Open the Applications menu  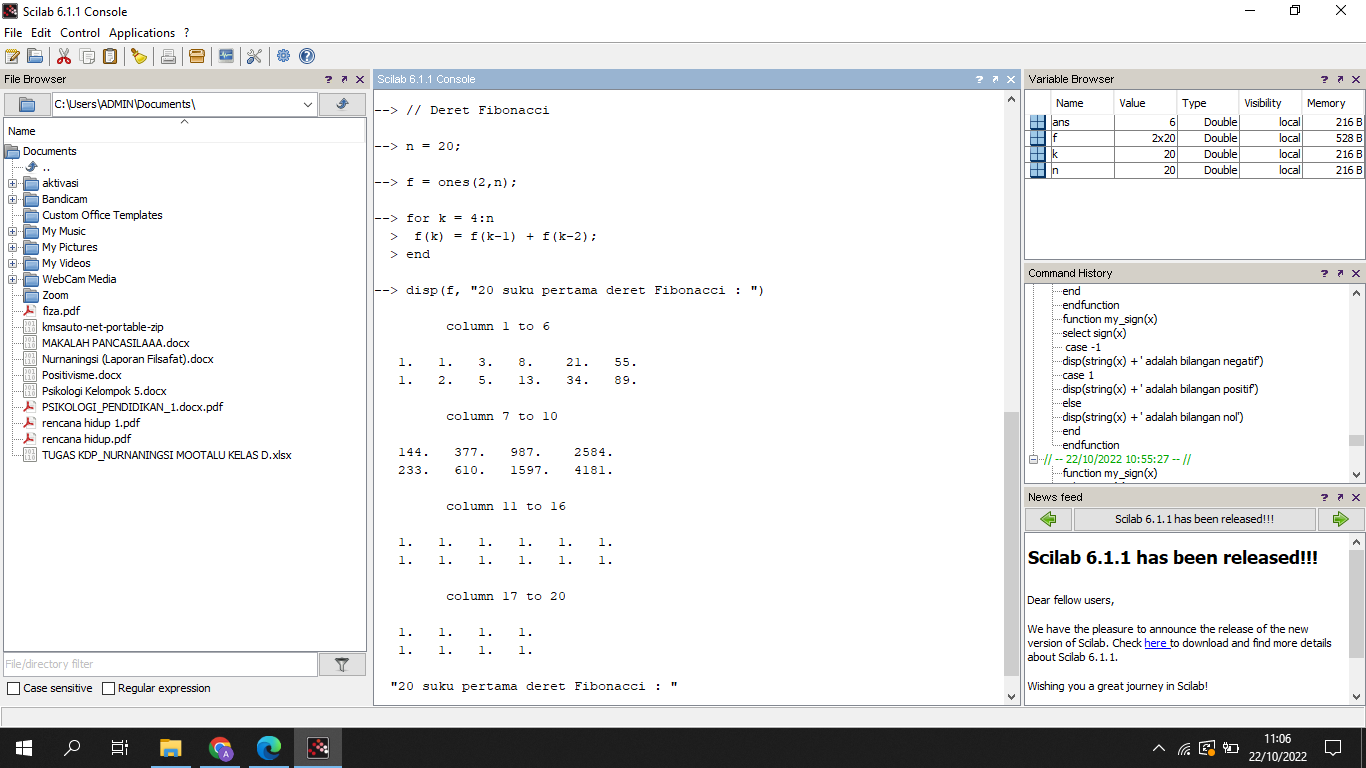pos(142,33)
